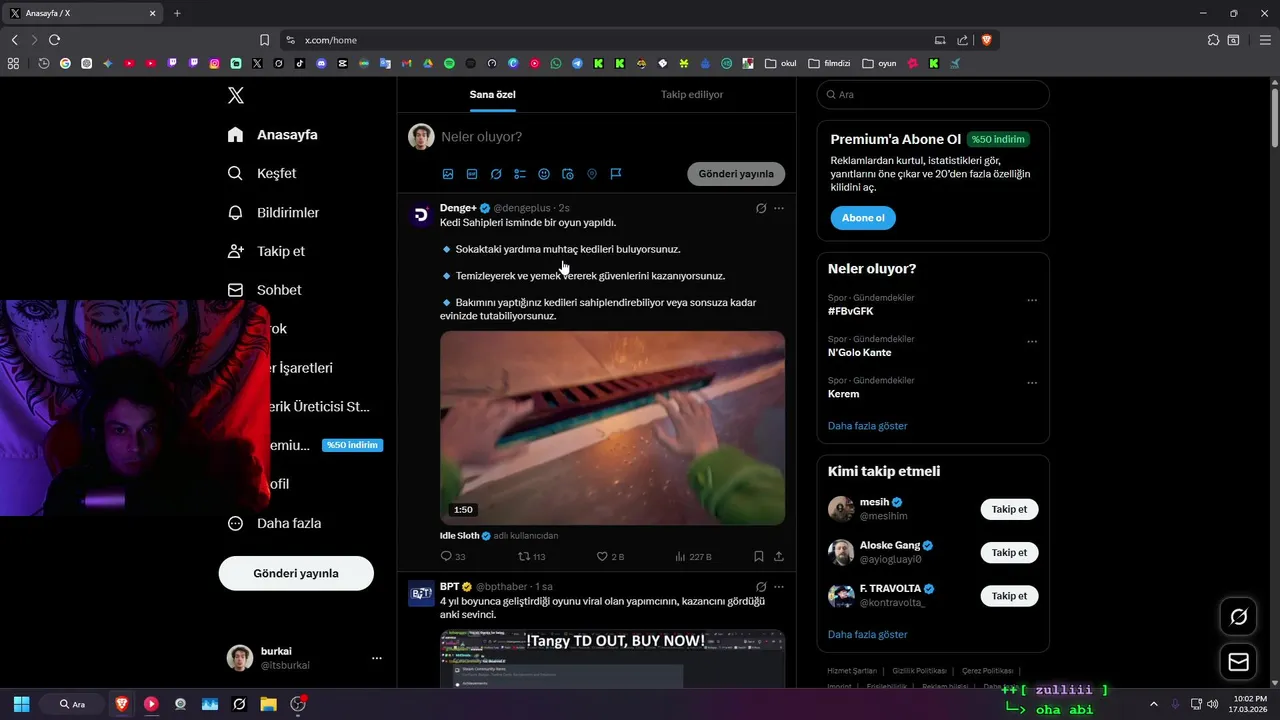
Task: Switch to the Takip ediyor tab
Action: (692, 94)
